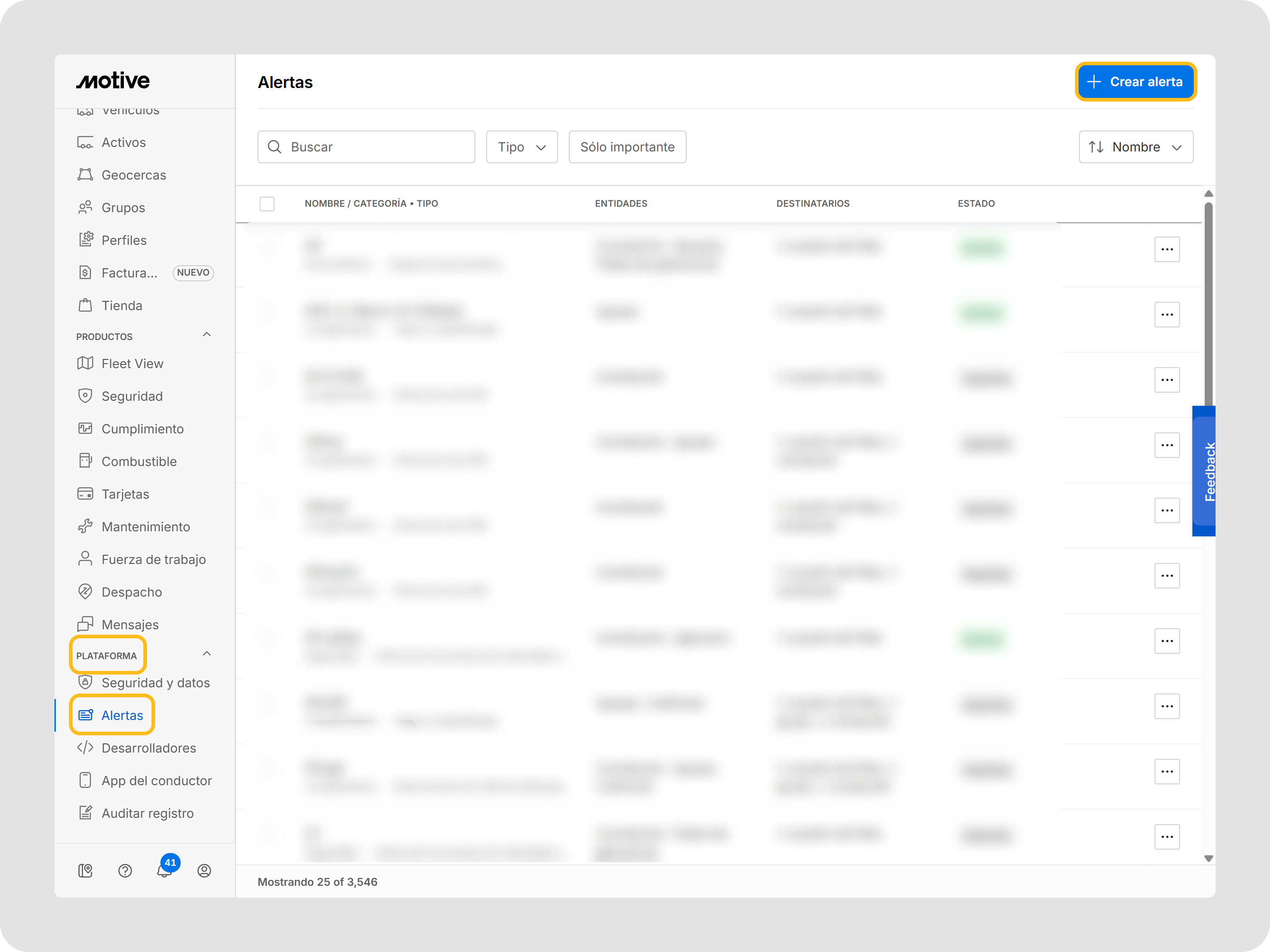Screen dimensions: 1270x952
Task: Open Combustible section
Action: click(x=138, y=461)
